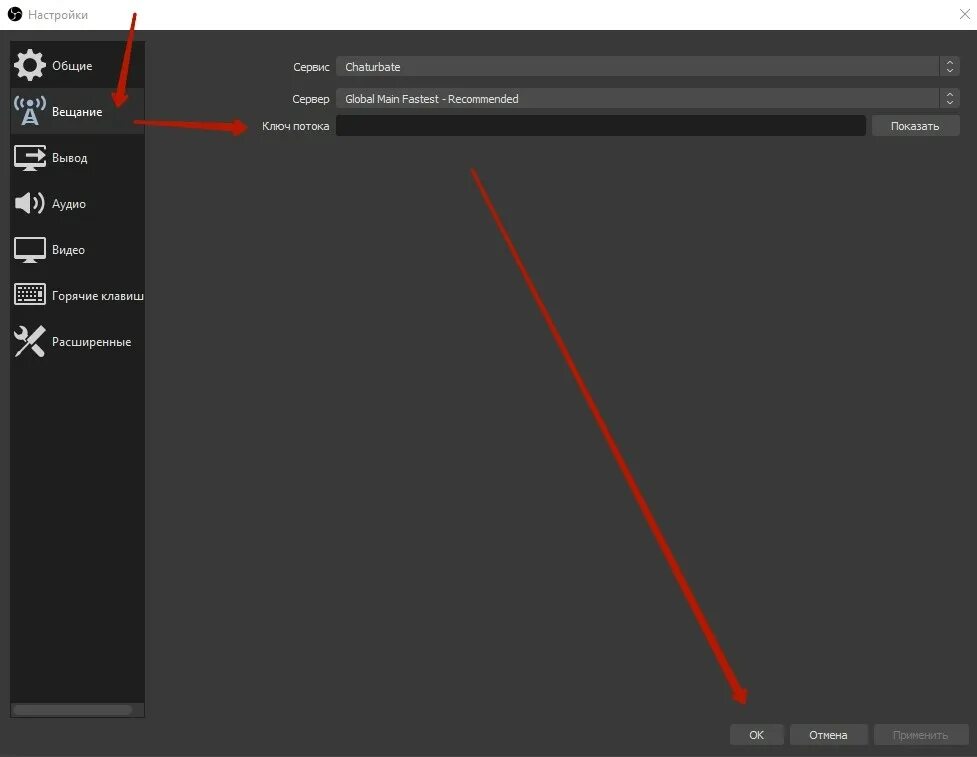Screen dimensions: 977x757
Task: Open the Сервис dropdown showing Chaturbate
Action: pyautogui.click(x=647, y=67)
